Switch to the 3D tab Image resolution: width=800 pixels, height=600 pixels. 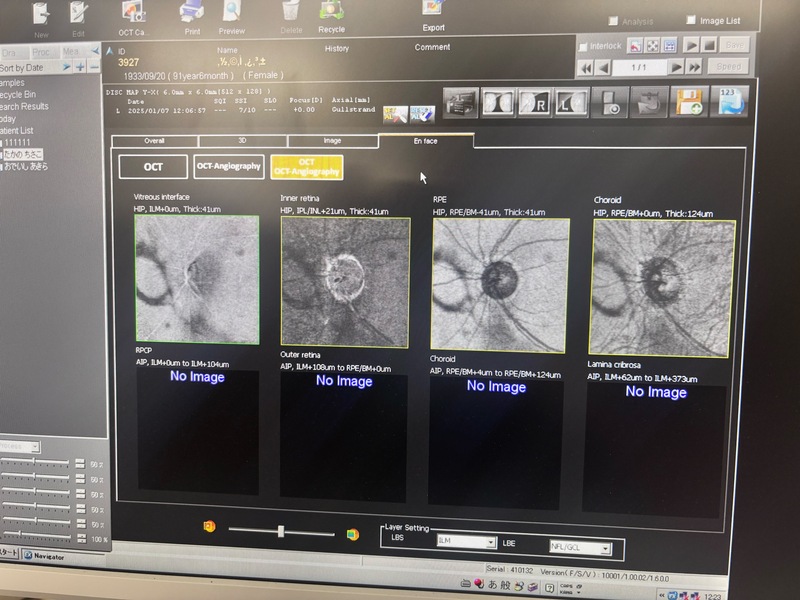coord(241,141)
